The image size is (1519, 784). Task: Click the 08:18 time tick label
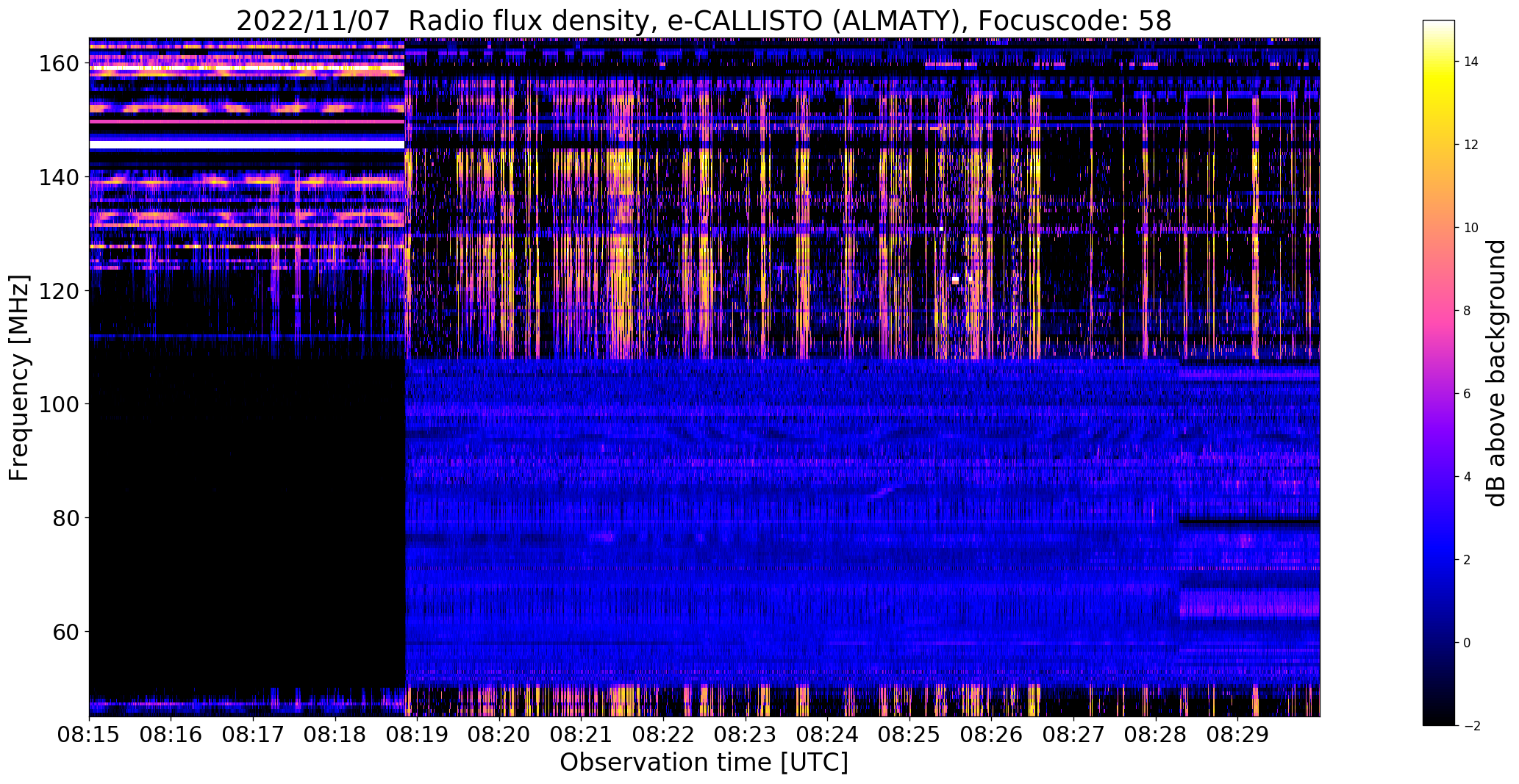point(335,734)
